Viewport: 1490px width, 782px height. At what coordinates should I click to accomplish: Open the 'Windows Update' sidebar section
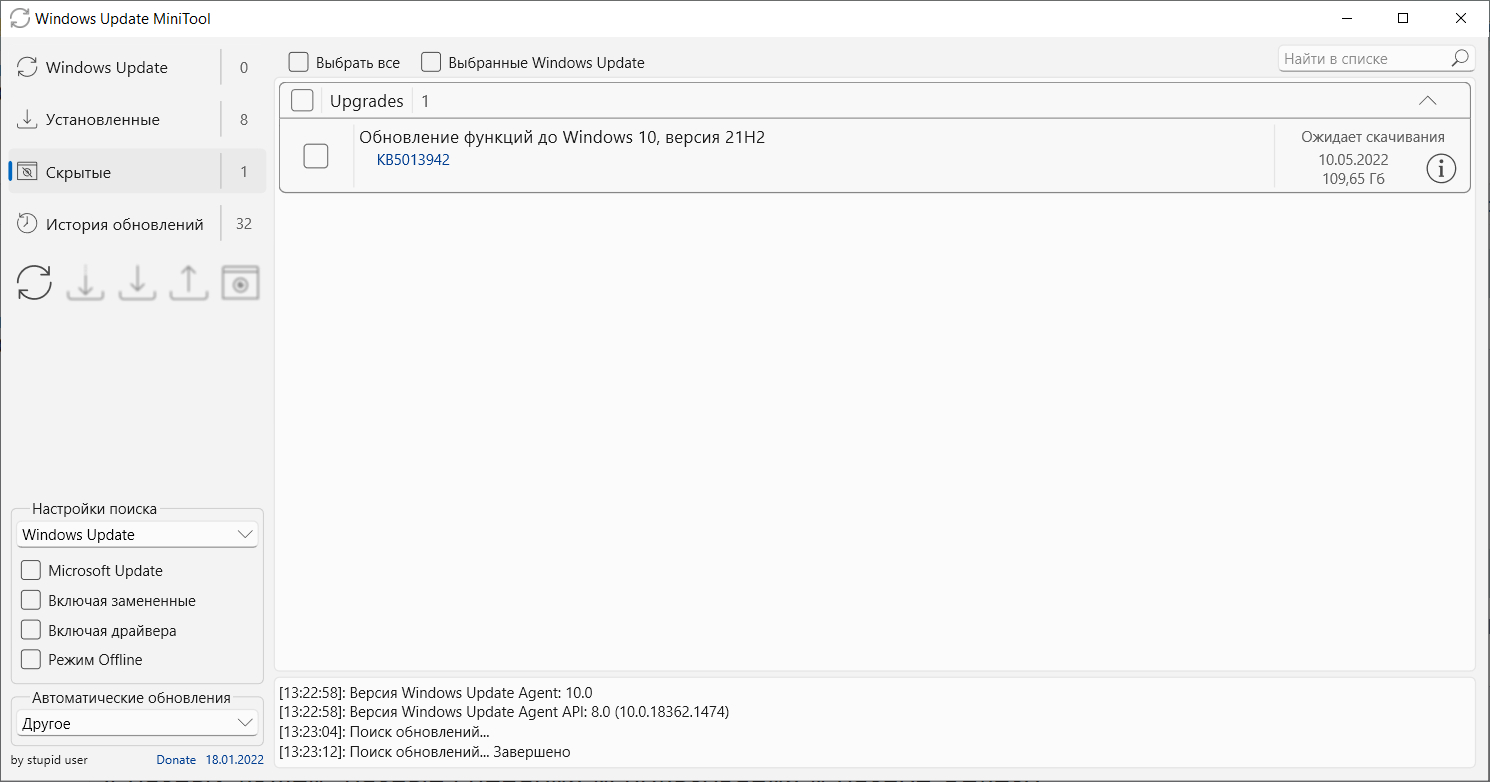(137, 68)
